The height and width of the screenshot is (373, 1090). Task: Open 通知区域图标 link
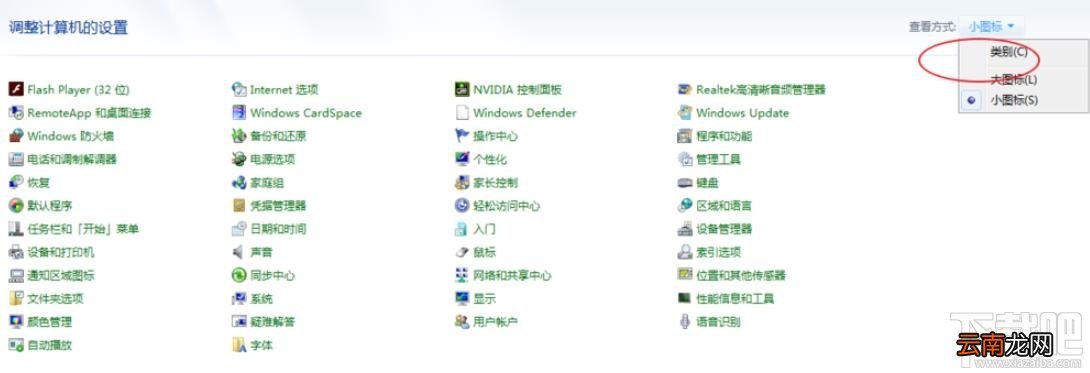coord(60,276)
